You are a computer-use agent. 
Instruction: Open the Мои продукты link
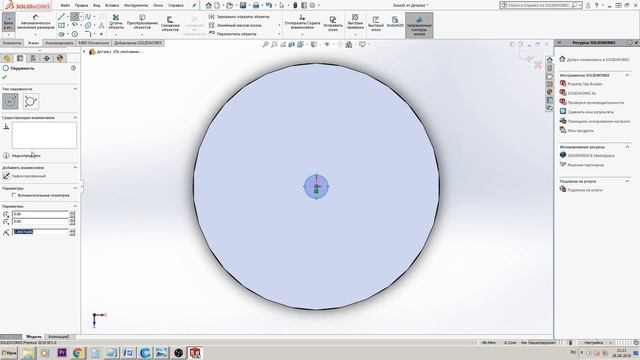pyautogui.click(x=580, y=131)
